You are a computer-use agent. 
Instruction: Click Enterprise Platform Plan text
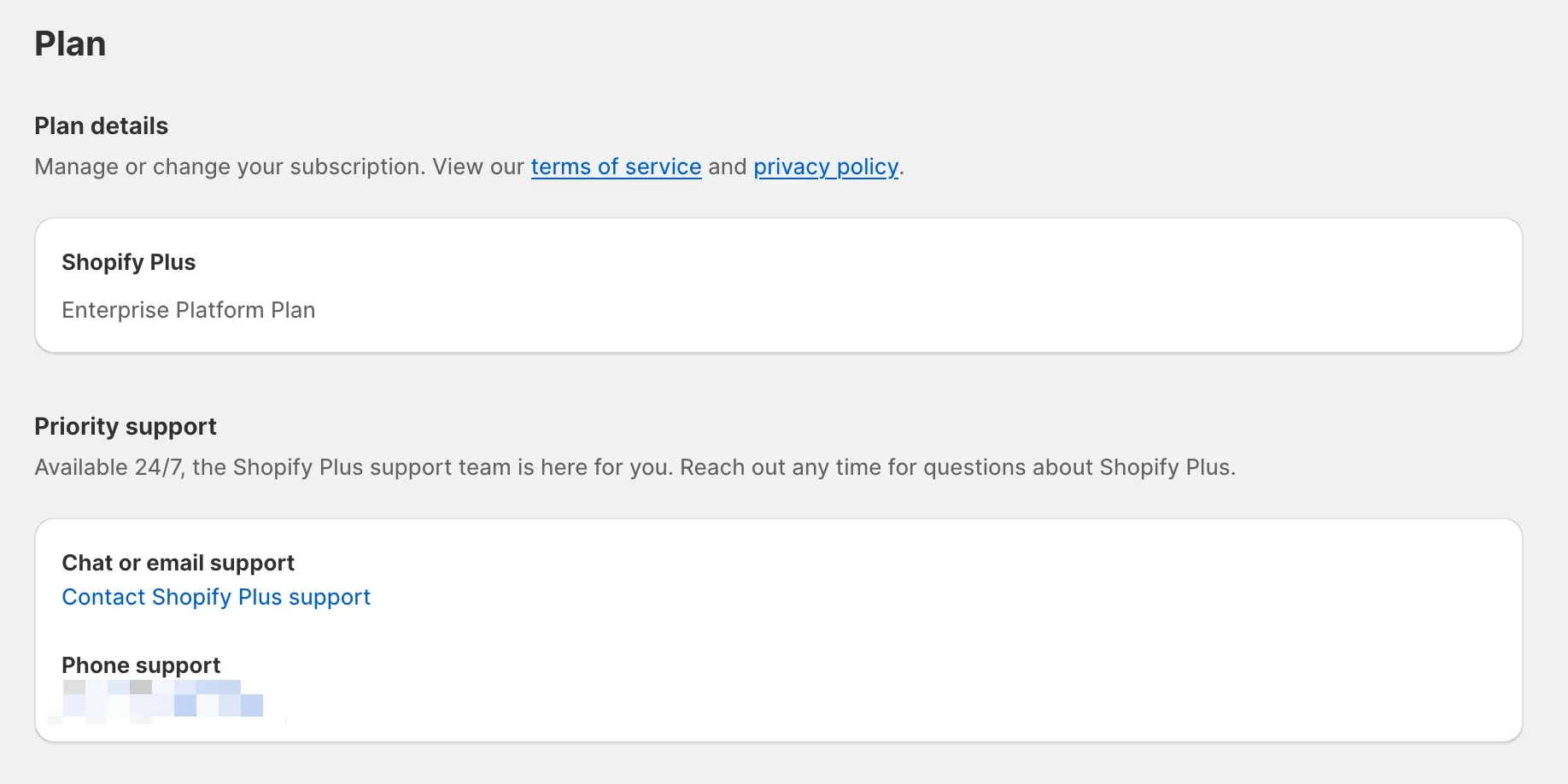point(189,310)
